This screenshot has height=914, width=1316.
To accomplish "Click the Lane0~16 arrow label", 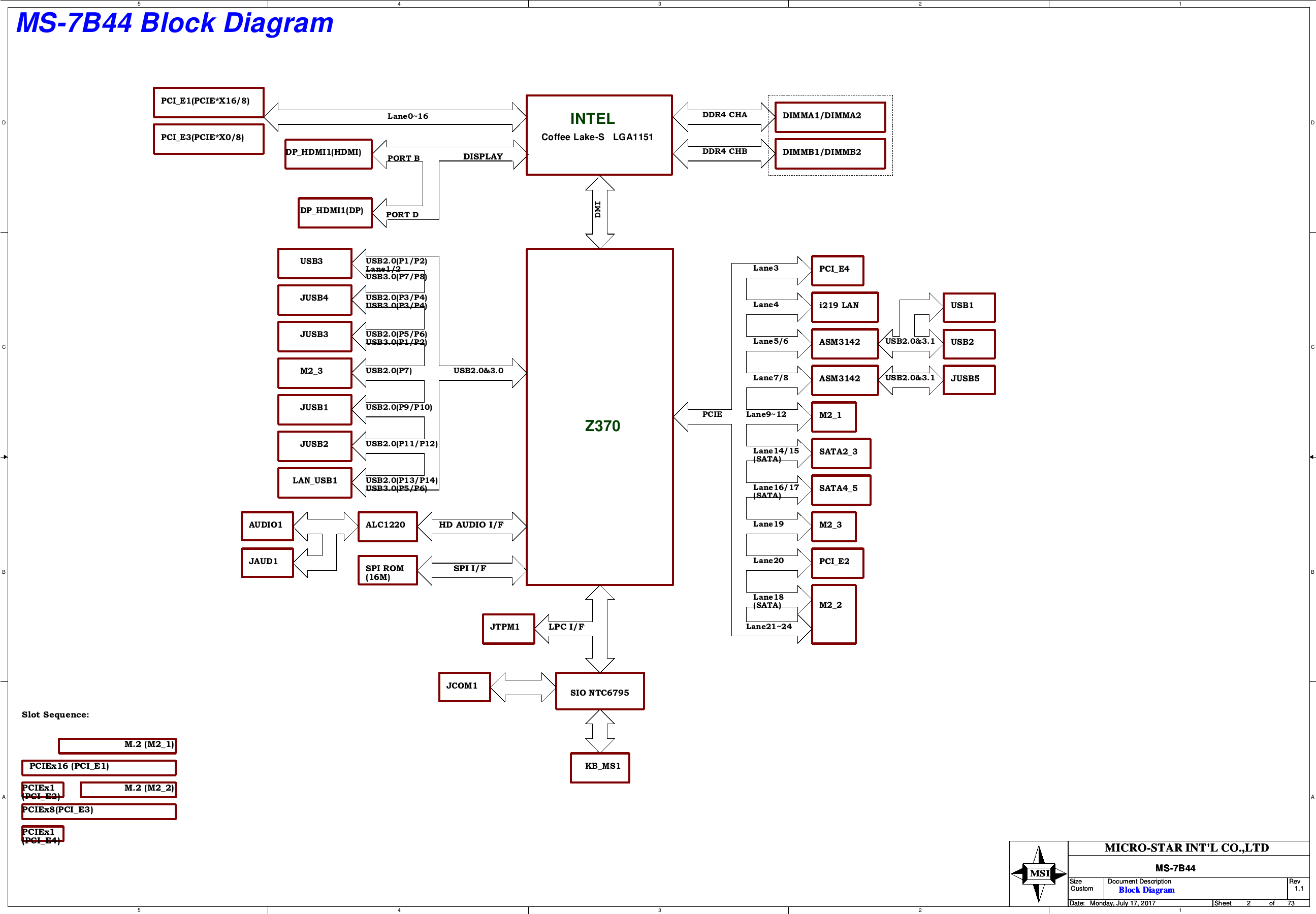I will (x=408, y=116).
